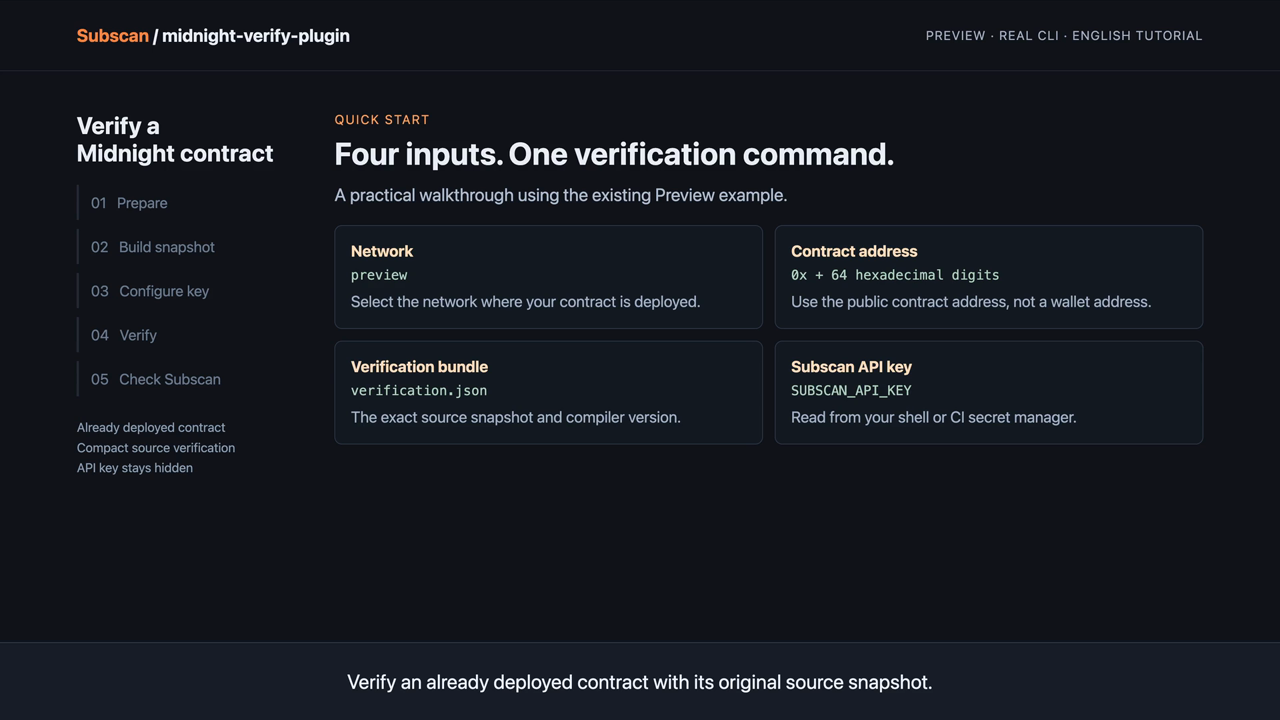This screenshot has height=720, width=1280.
Task: Click 'Verify a Midnight contract' sidebar heading
Action: coord(175,140)
